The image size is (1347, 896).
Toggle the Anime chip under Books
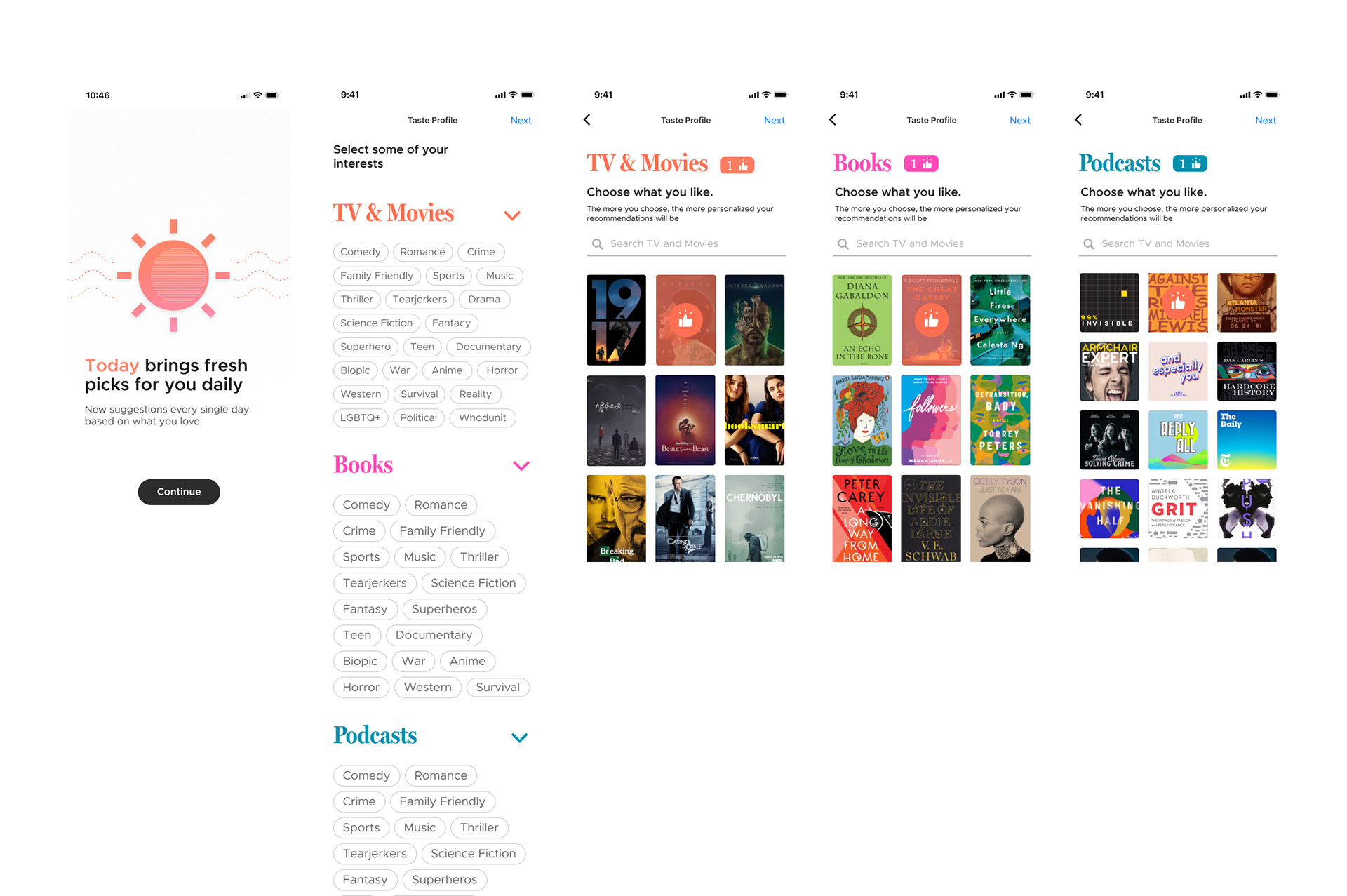[467, 662]
